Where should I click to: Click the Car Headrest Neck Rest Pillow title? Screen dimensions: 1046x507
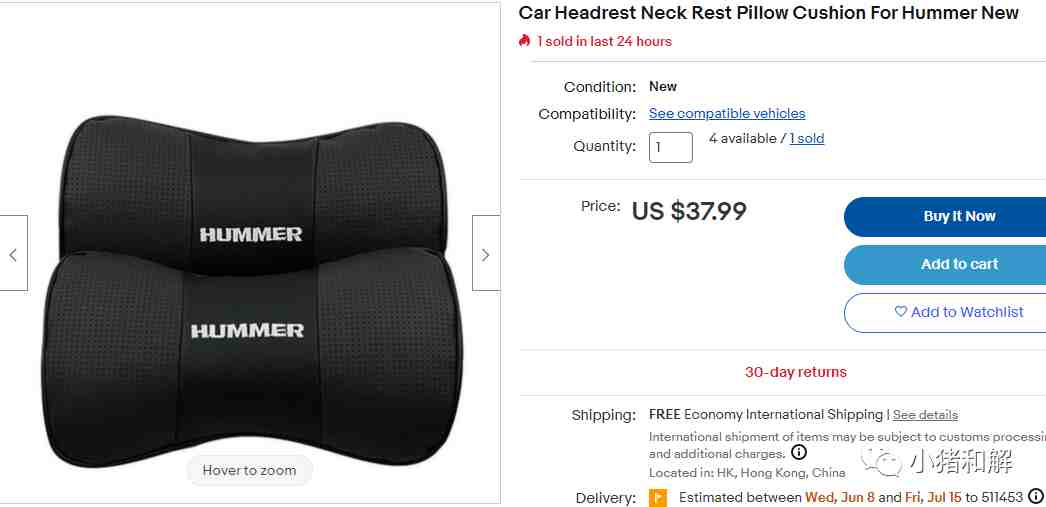(768, 13)
